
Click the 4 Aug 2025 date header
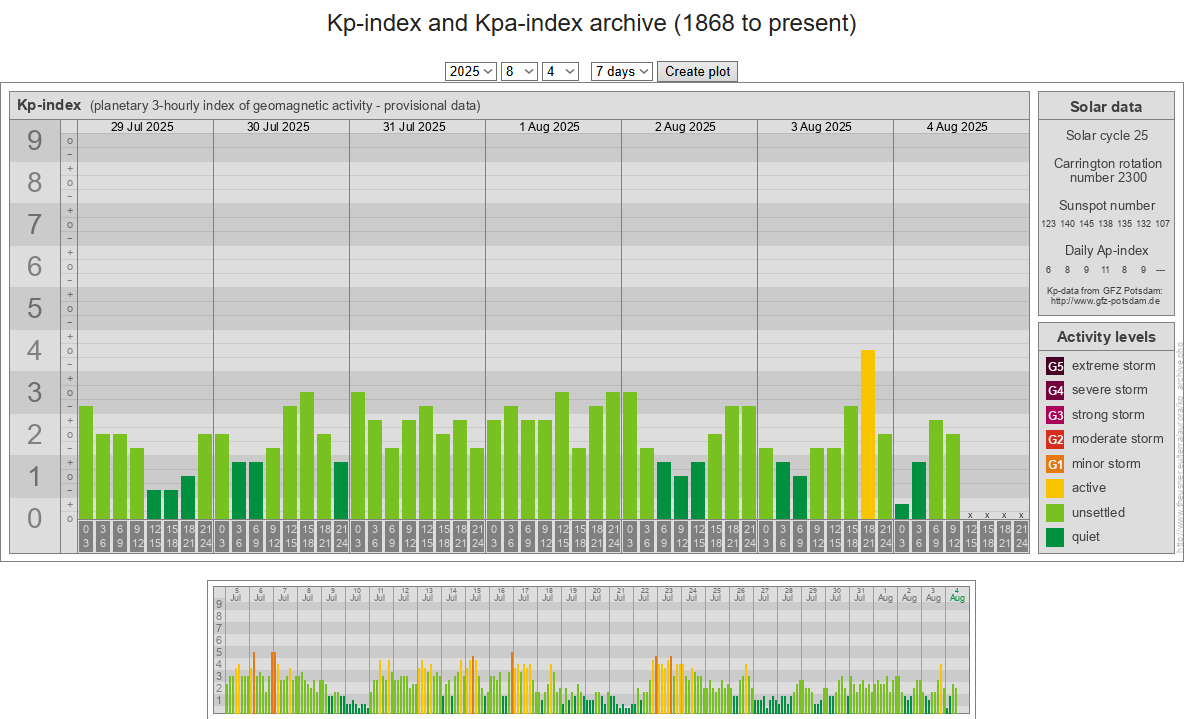pyautogui.click(x=957, y=127)
